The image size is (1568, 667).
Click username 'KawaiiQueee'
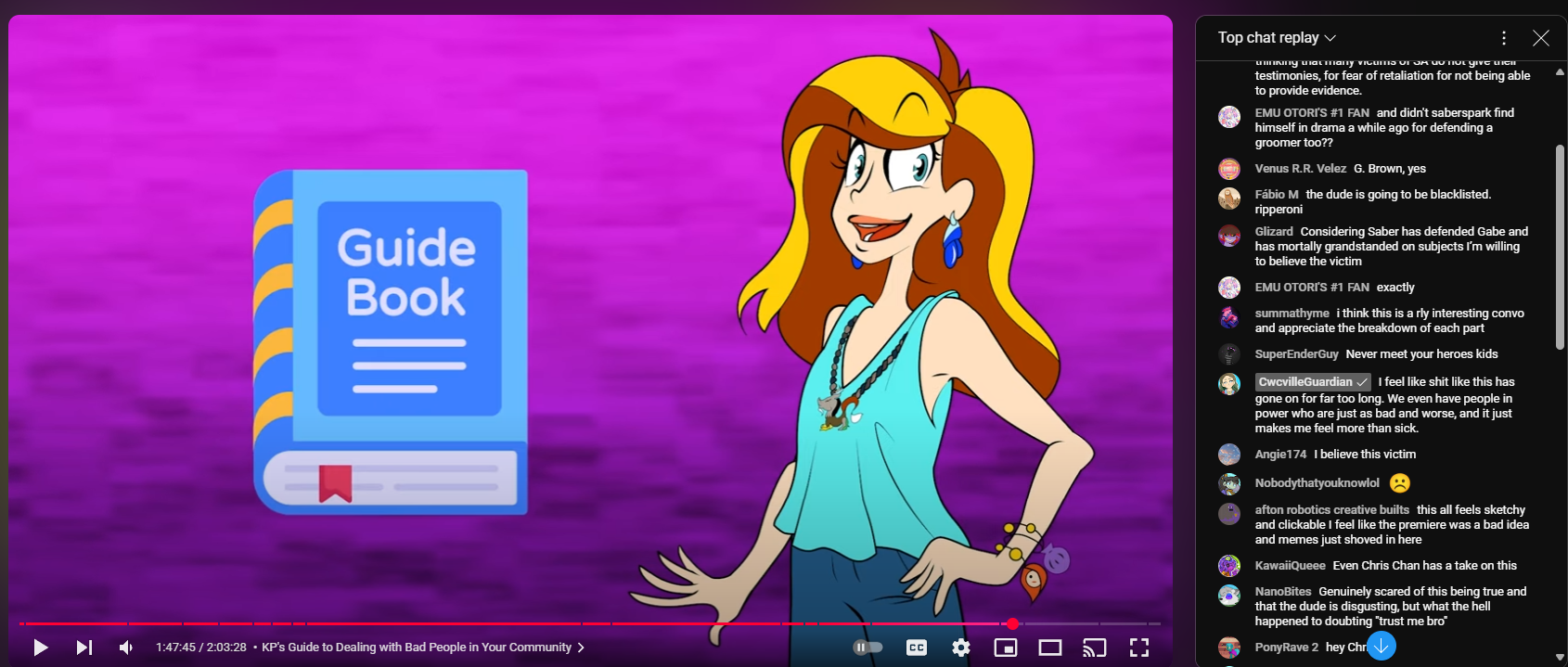[x=1291, y=566]
